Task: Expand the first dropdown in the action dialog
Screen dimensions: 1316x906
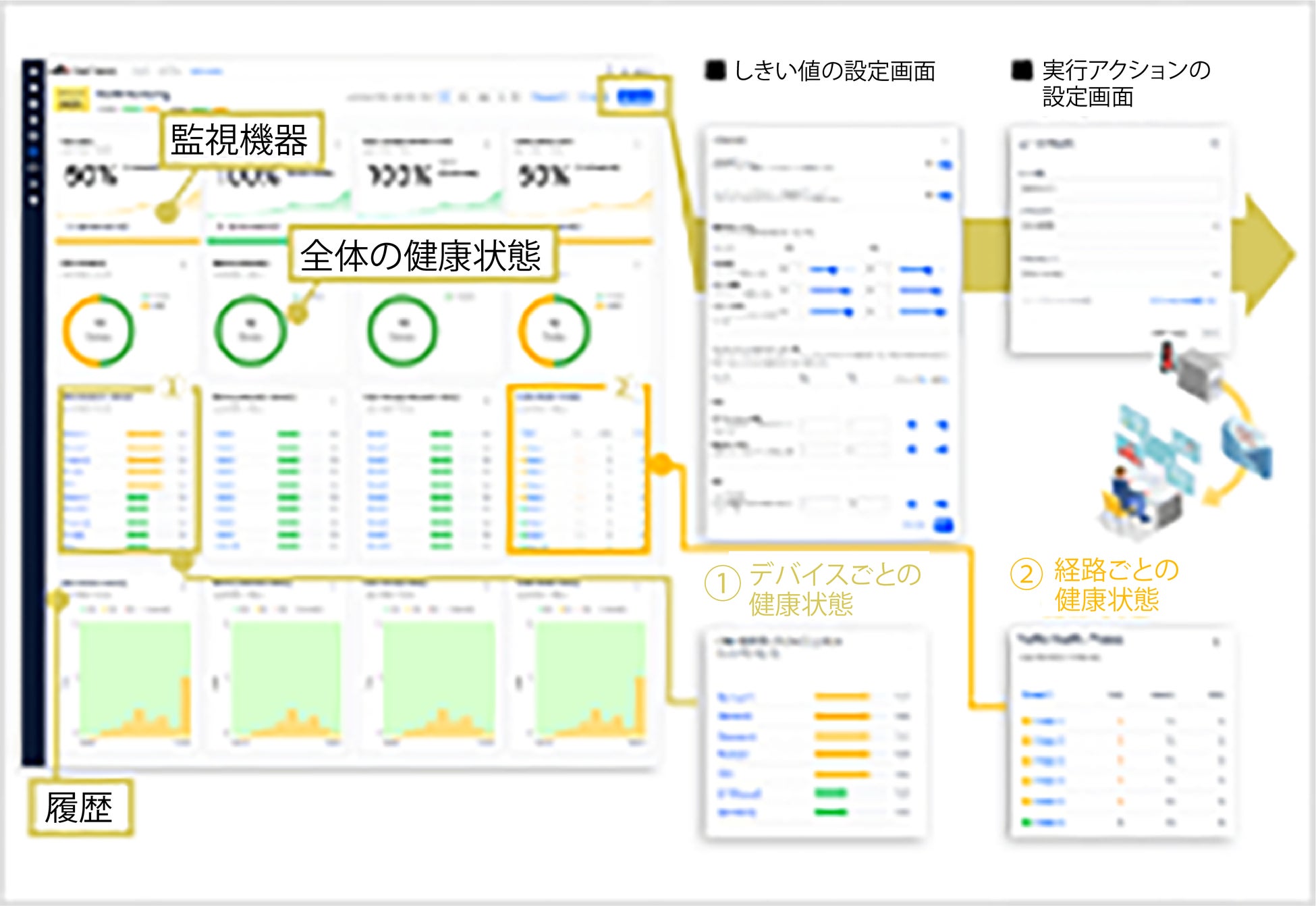Action: pos(1216,226)
